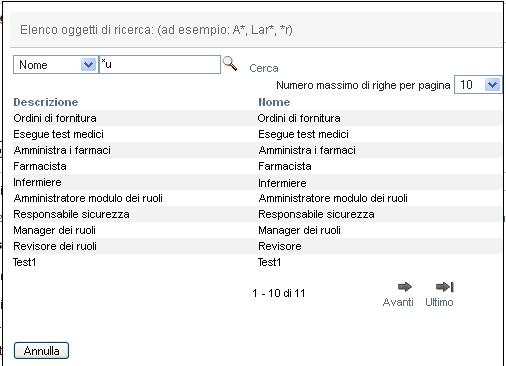Click the Ultimo last-page arrow icon

point(445,287)
